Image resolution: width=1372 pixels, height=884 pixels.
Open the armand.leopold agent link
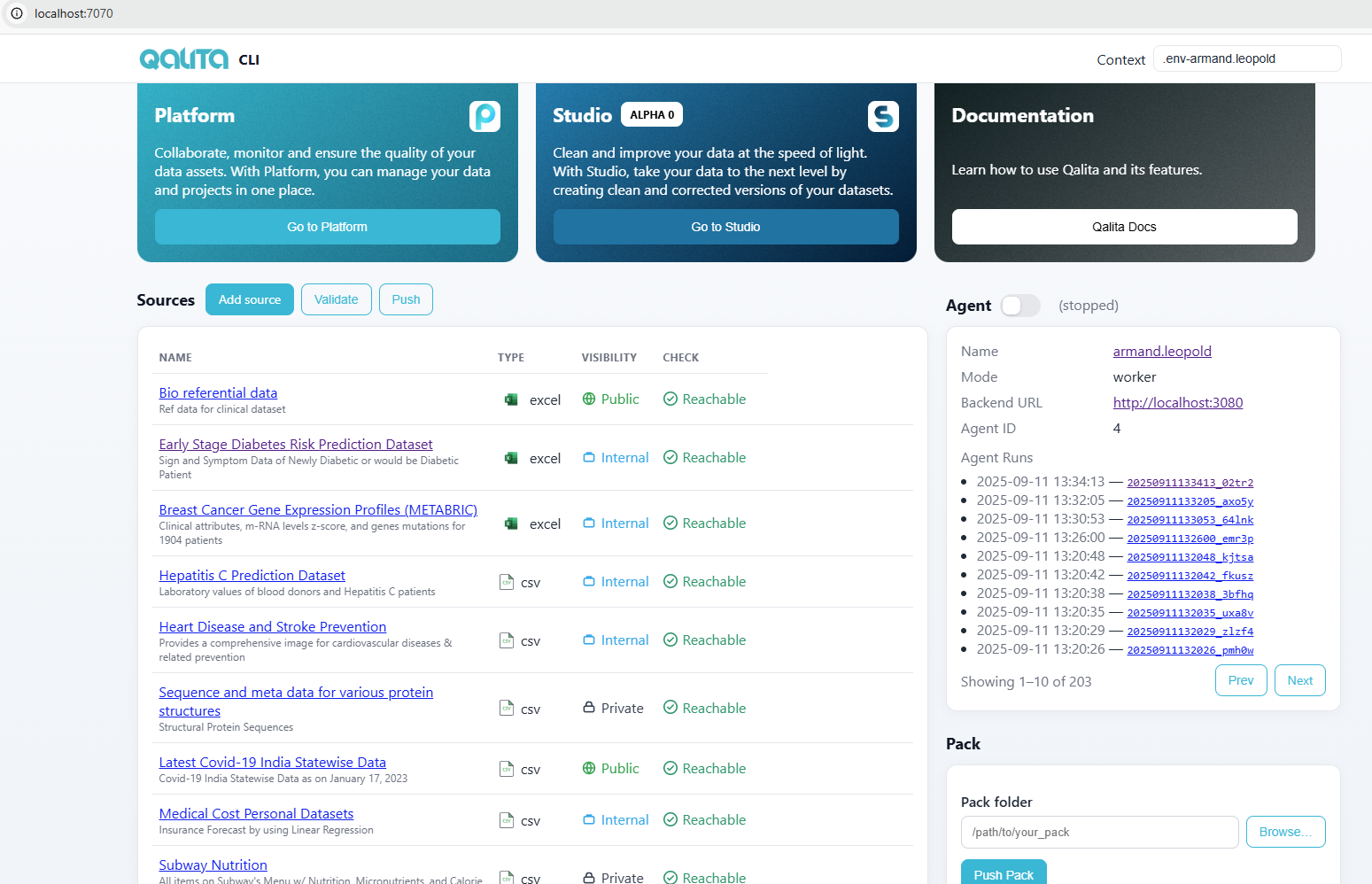pyautogui.click(x=1162, y=351)
